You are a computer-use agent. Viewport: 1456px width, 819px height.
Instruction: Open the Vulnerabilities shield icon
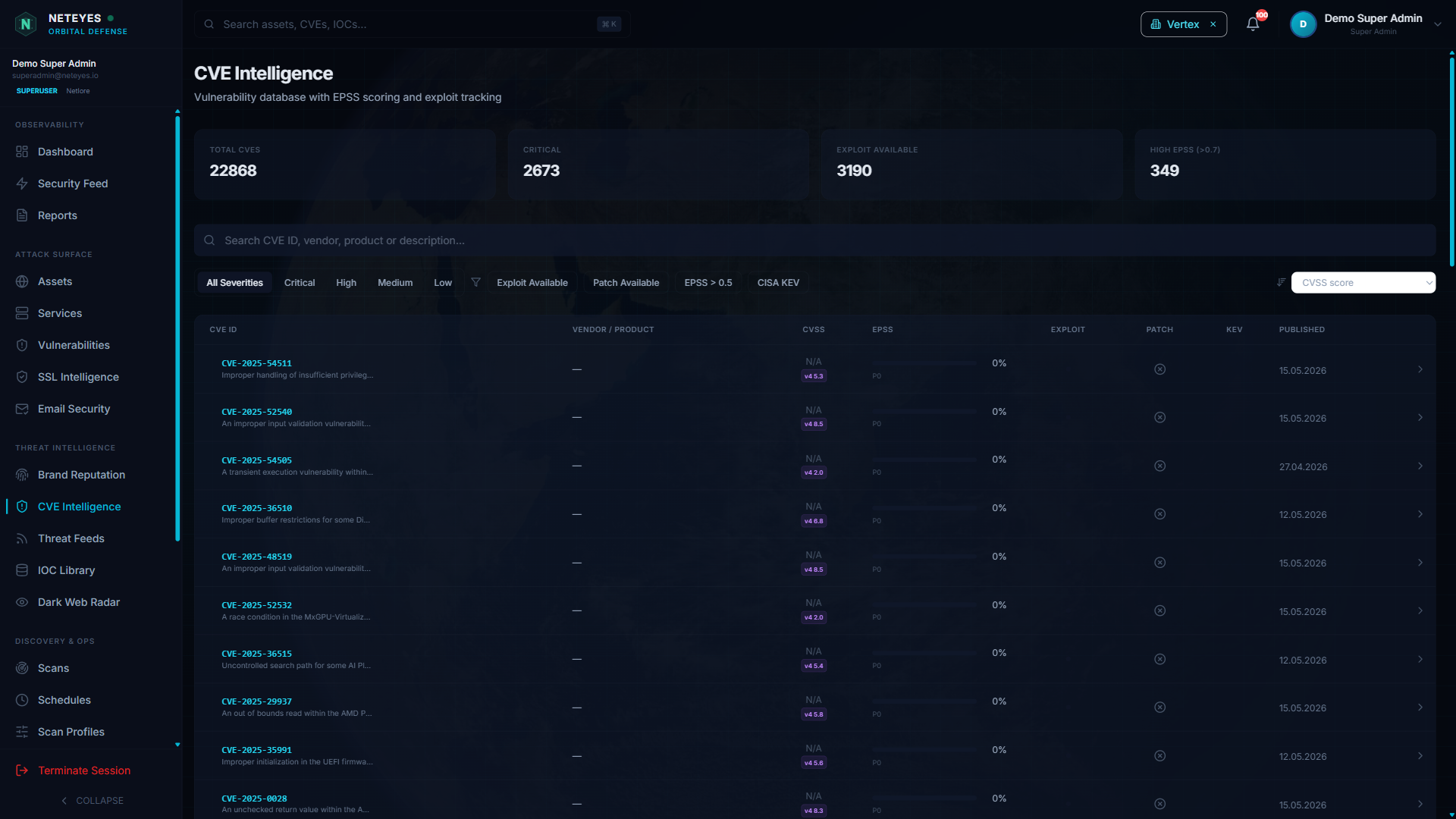point(22,345)
